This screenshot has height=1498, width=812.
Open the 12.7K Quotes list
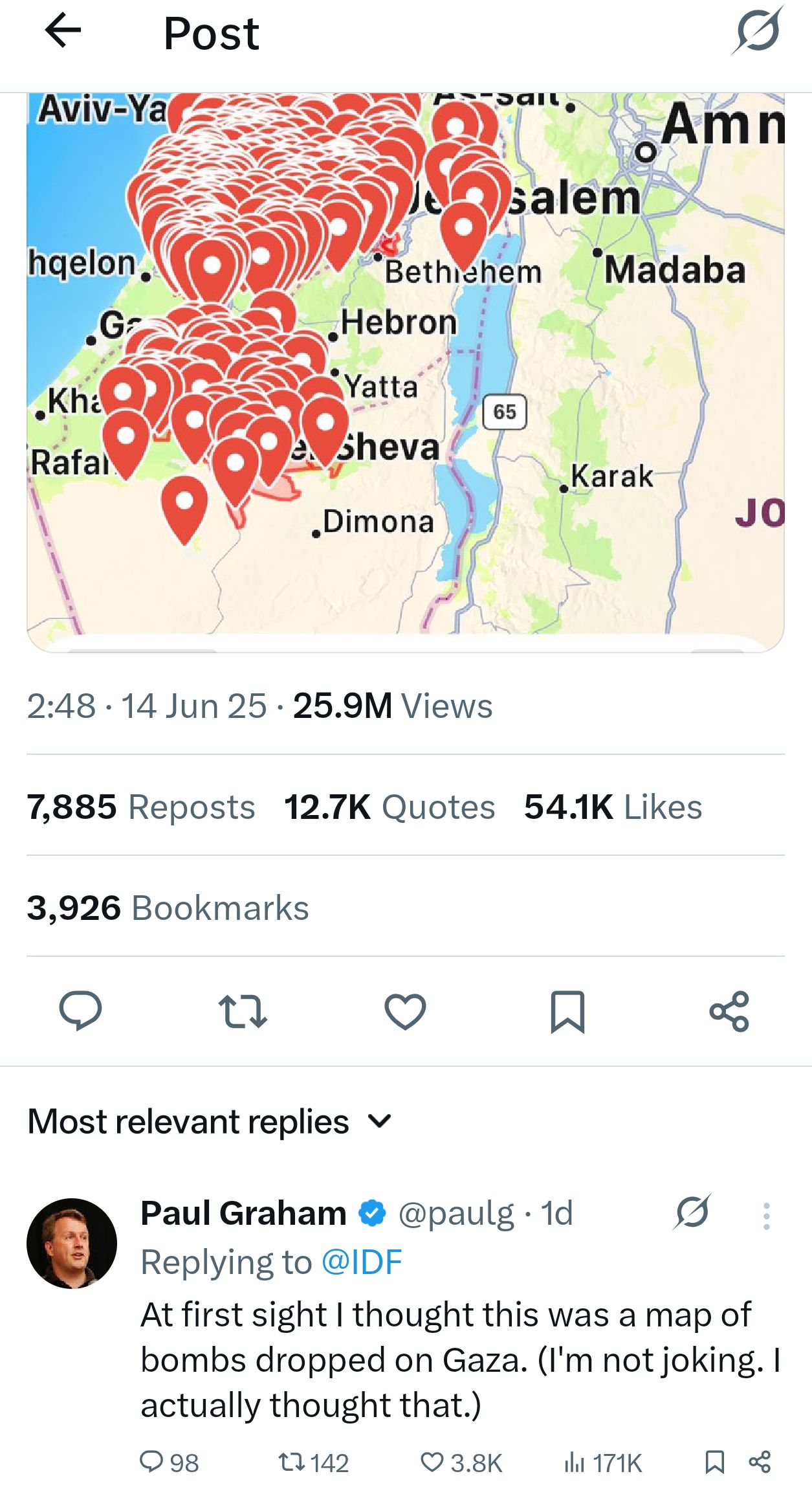[x=390, y=807]
